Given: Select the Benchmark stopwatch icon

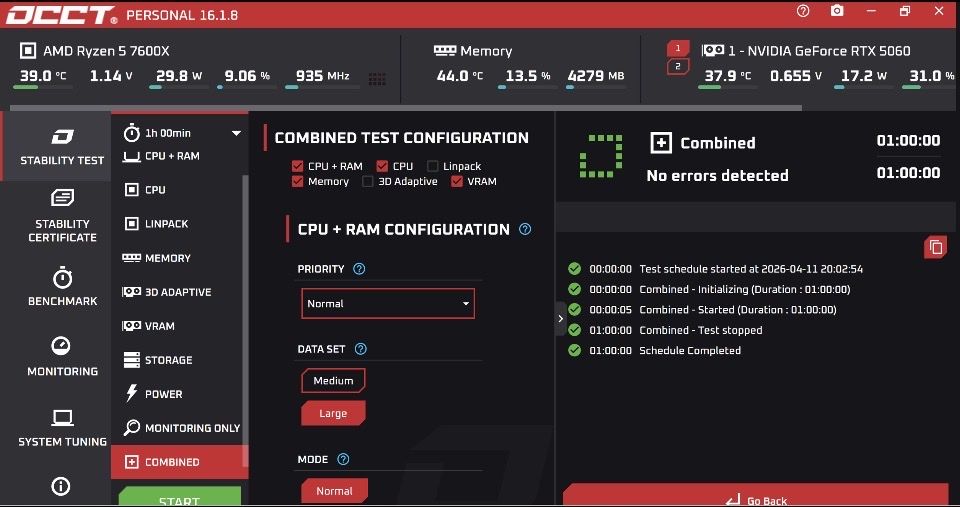Looking at the screenshot, I should [x=62, y=277].
